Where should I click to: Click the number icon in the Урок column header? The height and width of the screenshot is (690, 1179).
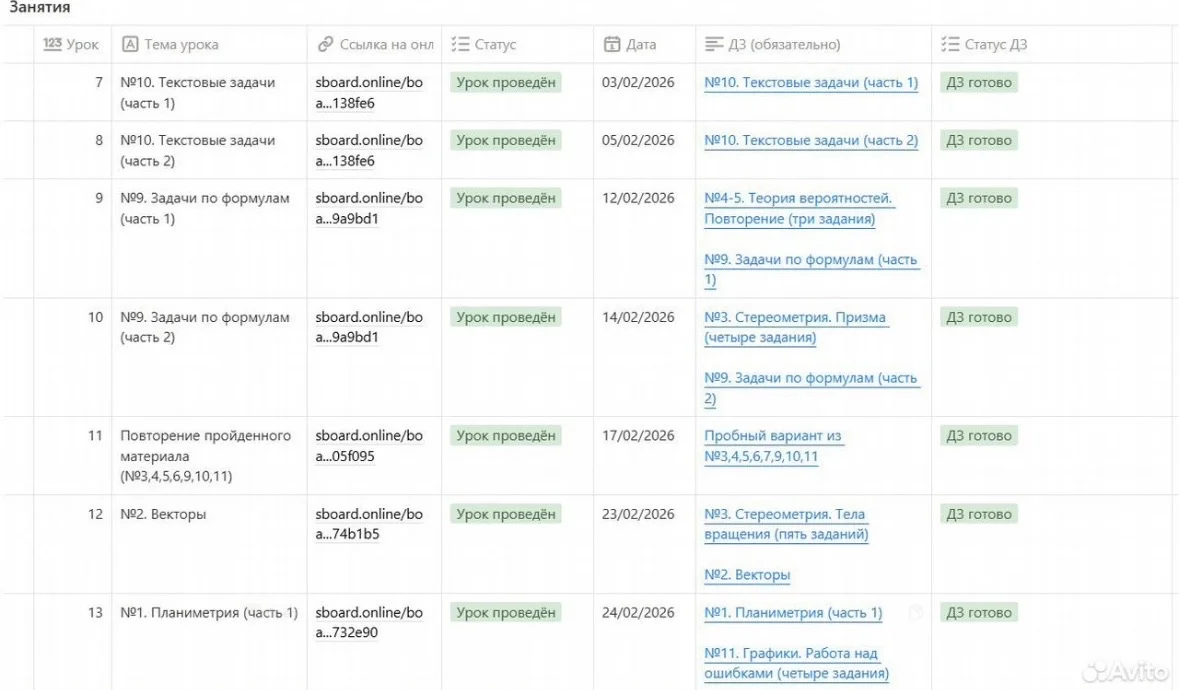click(x=52, y=44)
